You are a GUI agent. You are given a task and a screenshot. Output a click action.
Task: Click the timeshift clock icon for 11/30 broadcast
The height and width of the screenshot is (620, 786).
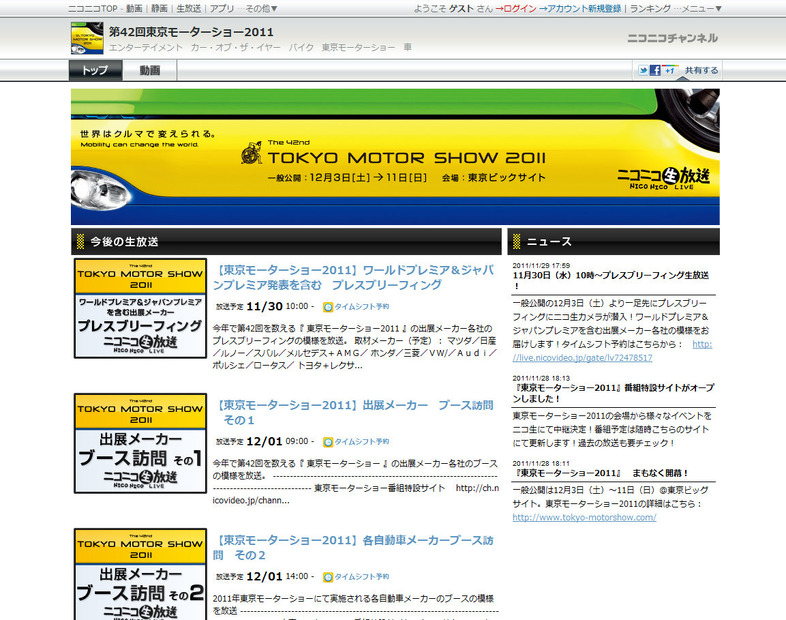(328, 307)
